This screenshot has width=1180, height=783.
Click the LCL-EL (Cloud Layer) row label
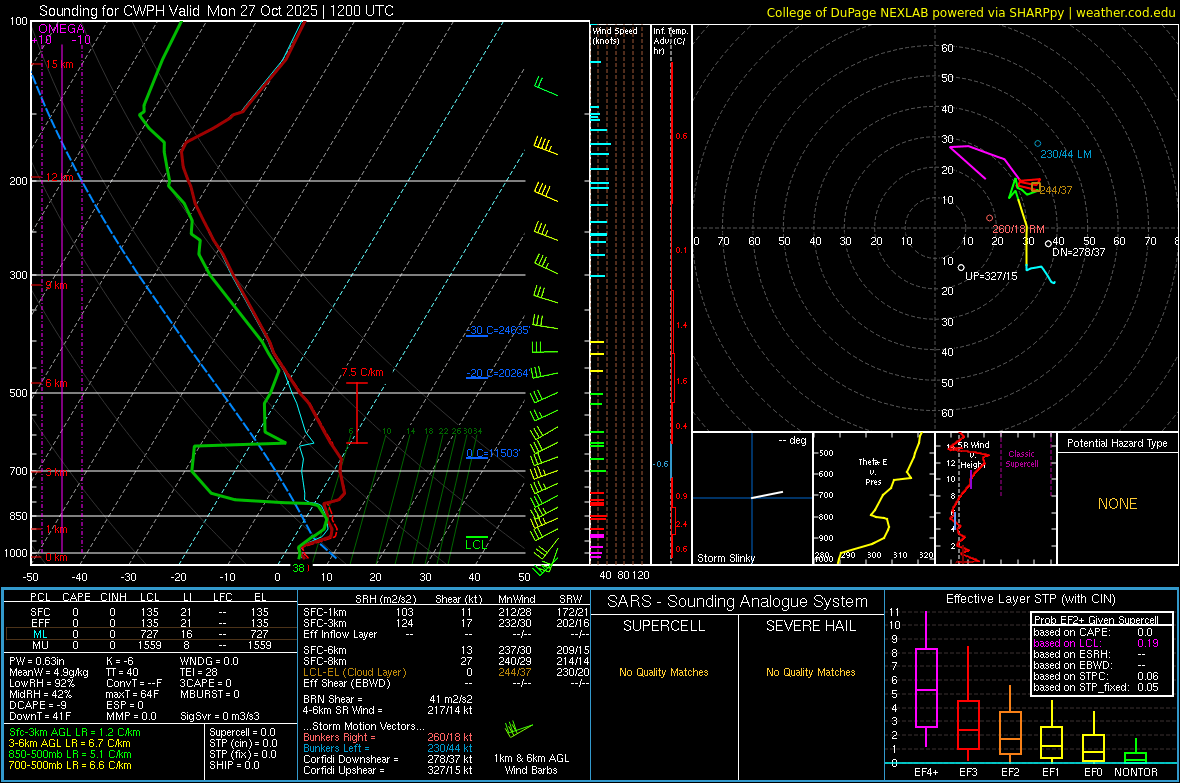(354, 672)
